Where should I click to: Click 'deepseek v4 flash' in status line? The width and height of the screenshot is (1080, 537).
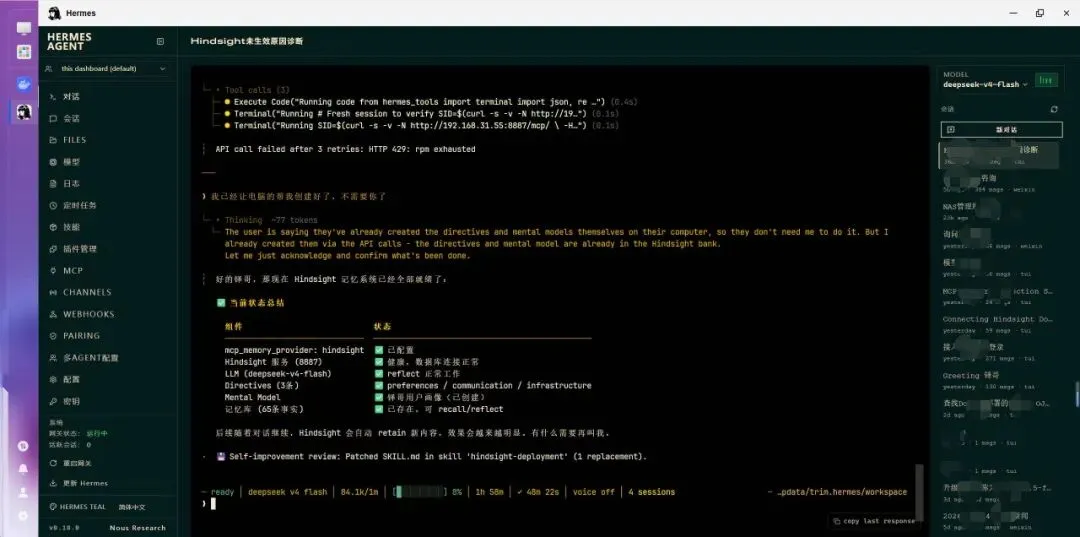pyautogui.click(x=287, y=492)
